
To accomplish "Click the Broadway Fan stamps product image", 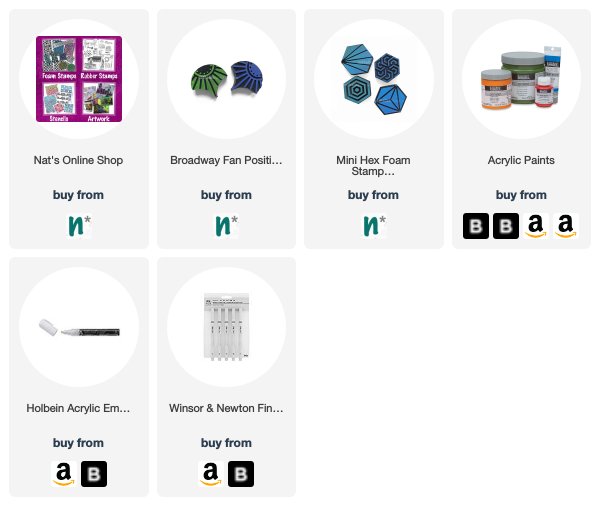I will 227,79.
